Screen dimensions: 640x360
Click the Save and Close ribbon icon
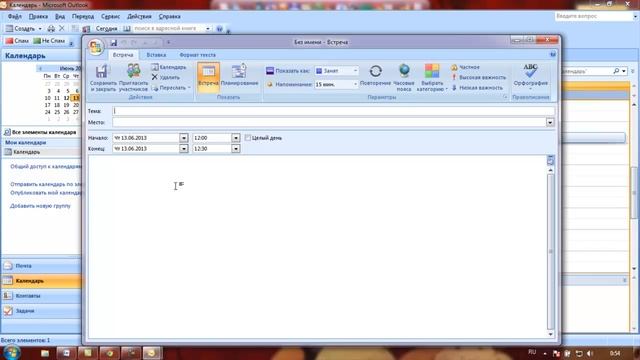(x=103, y=78)
